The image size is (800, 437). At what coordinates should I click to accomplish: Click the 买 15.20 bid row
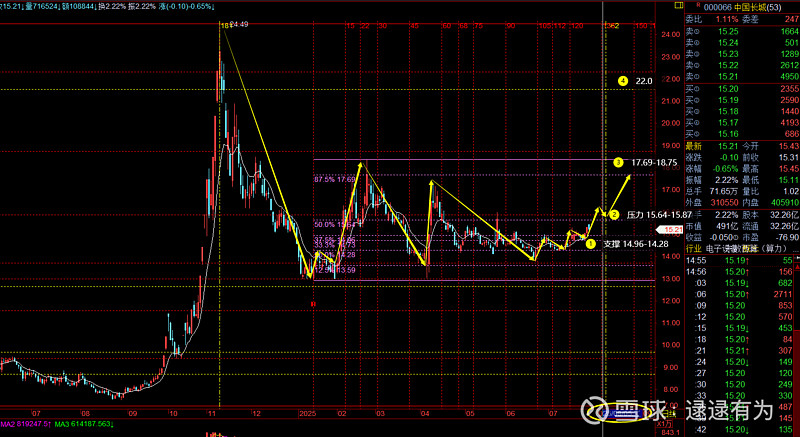coord(741,89)
